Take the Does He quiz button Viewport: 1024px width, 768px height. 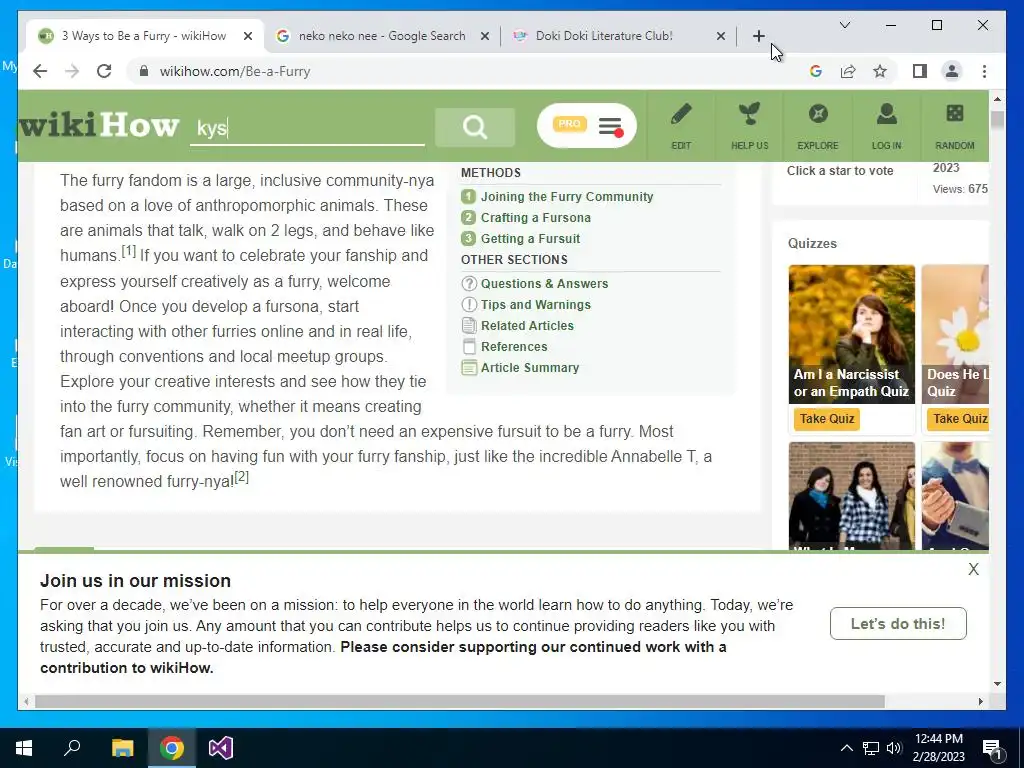pos(958,419)
